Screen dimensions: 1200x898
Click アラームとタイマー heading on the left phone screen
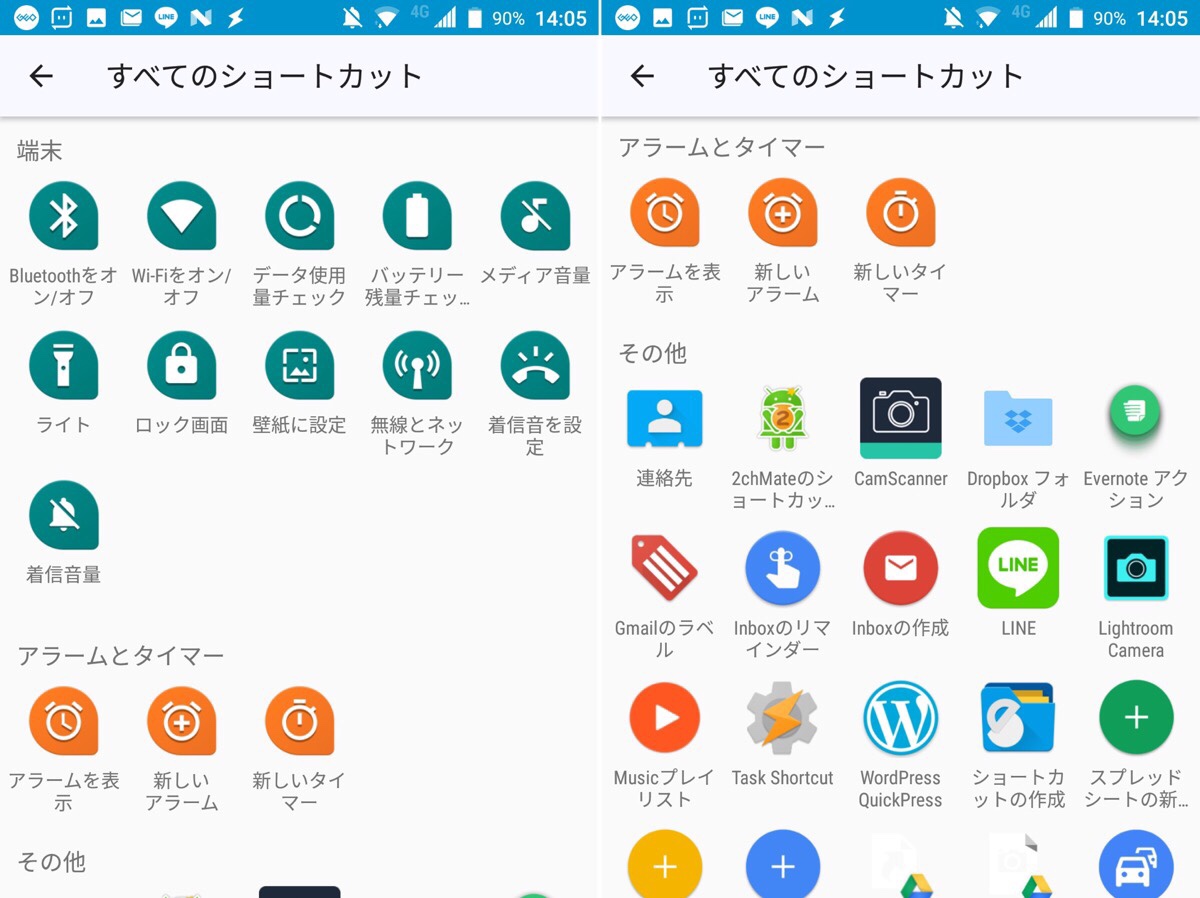(121, 656)
